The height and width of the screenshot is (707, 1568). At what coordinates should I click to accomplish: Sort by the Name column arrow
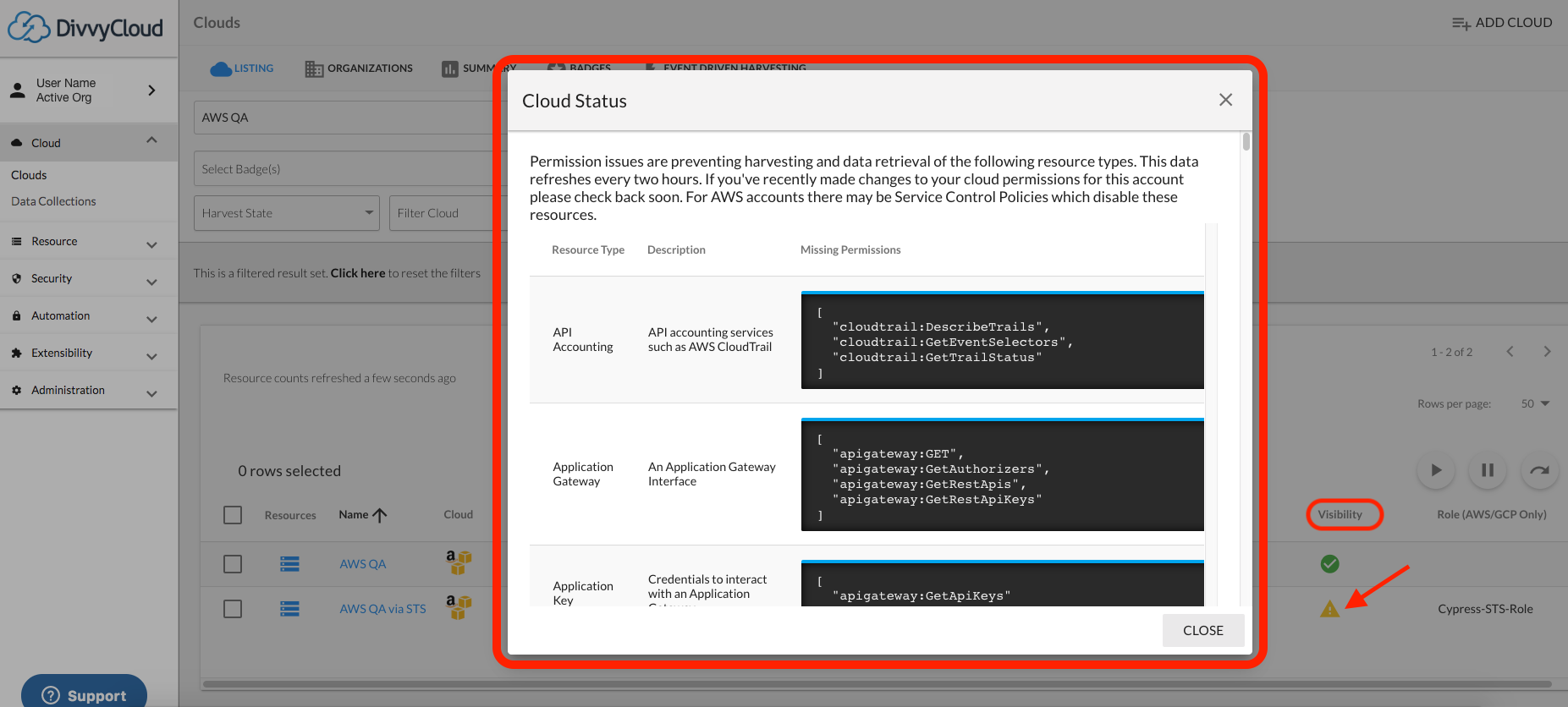[380, 515]
